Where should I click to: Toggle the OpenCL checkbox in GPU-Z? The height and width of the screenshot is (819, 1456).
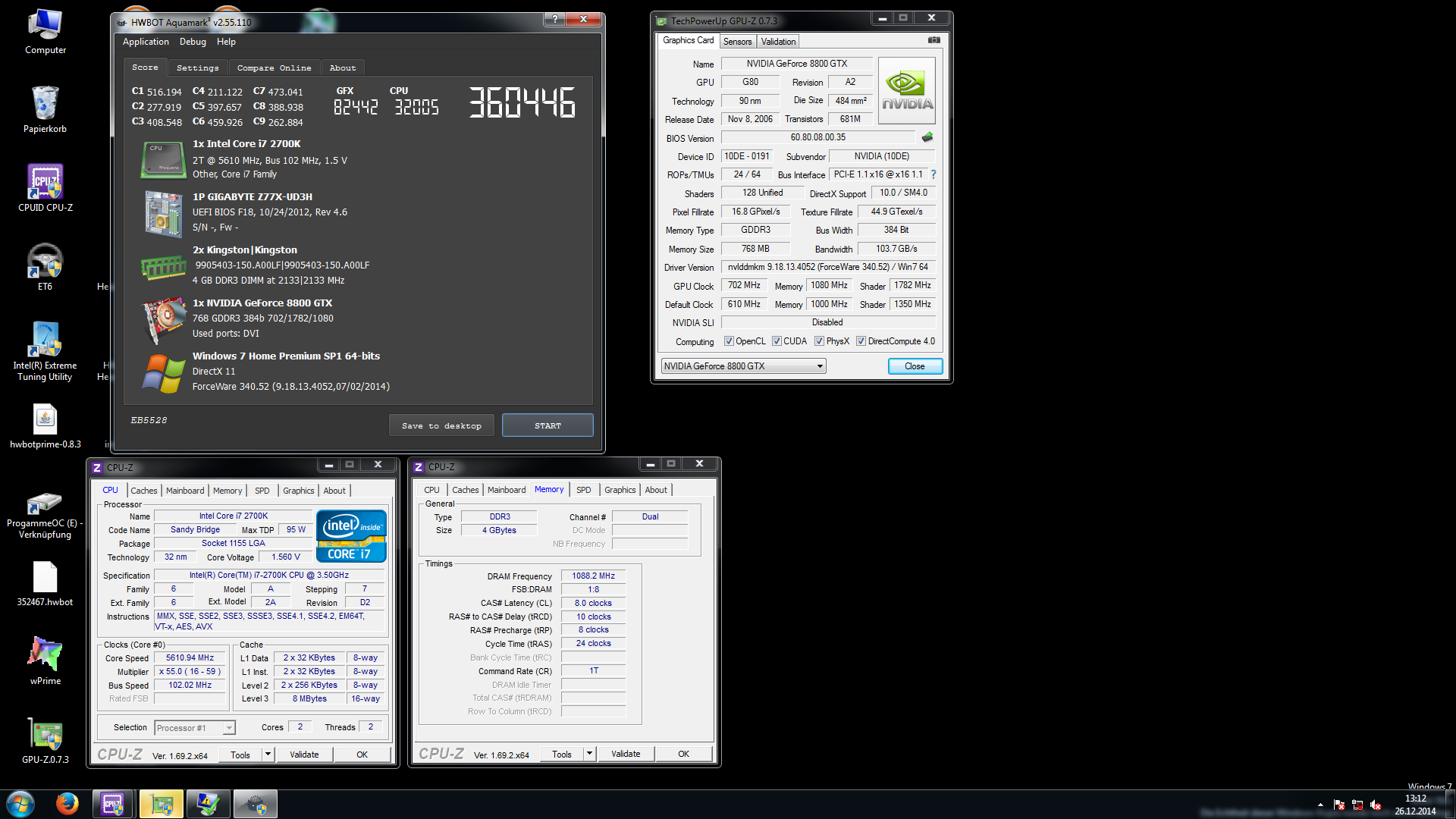click(x=729, y=341)
